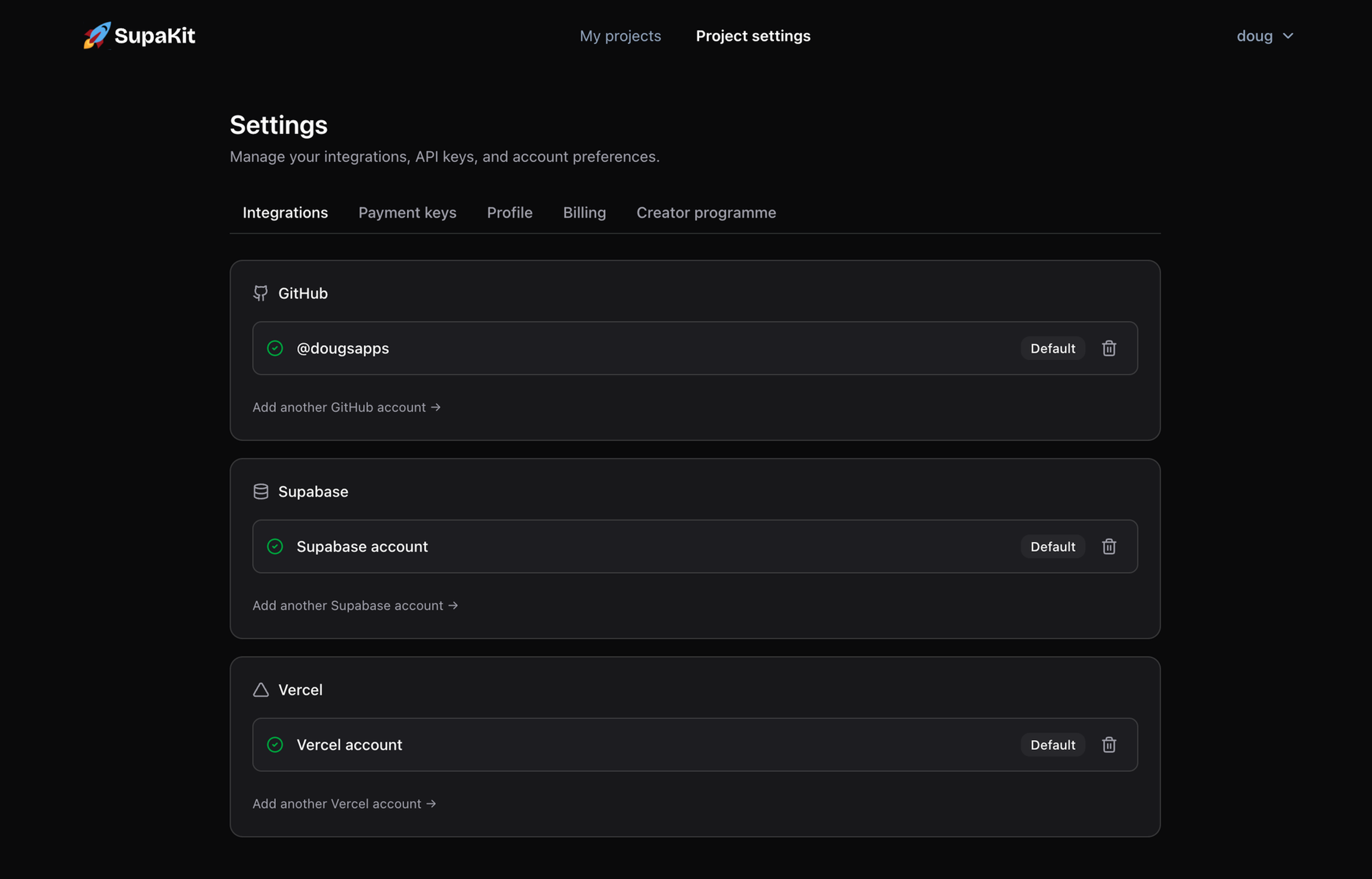Open the Payment keys tab
1372x879 pixels.
(x=408, y=212)
